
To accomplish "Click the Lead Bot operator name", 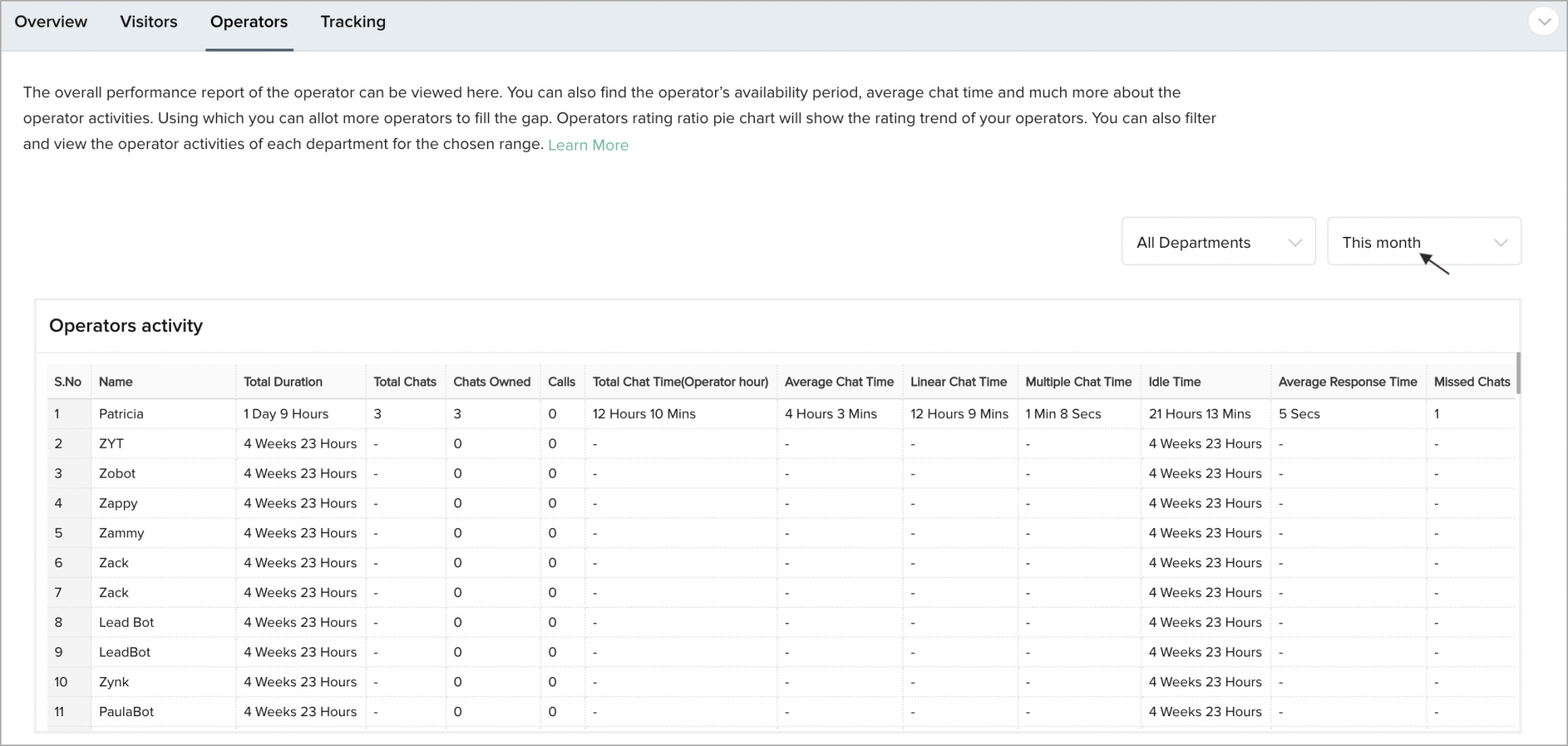I will (x=126, y=623).
